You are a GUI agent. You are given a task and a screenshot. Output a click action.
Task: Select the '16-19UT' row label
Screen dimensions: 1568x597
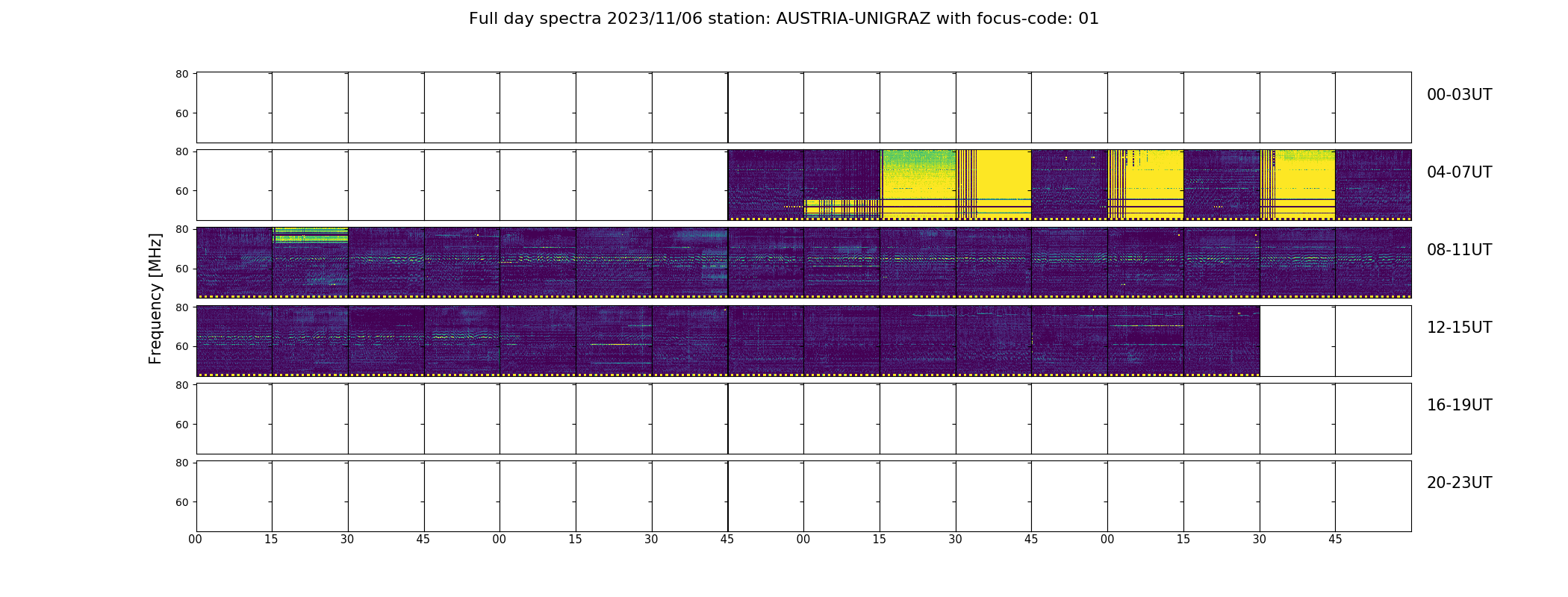pyautogui.click(x=1459, y=405)
